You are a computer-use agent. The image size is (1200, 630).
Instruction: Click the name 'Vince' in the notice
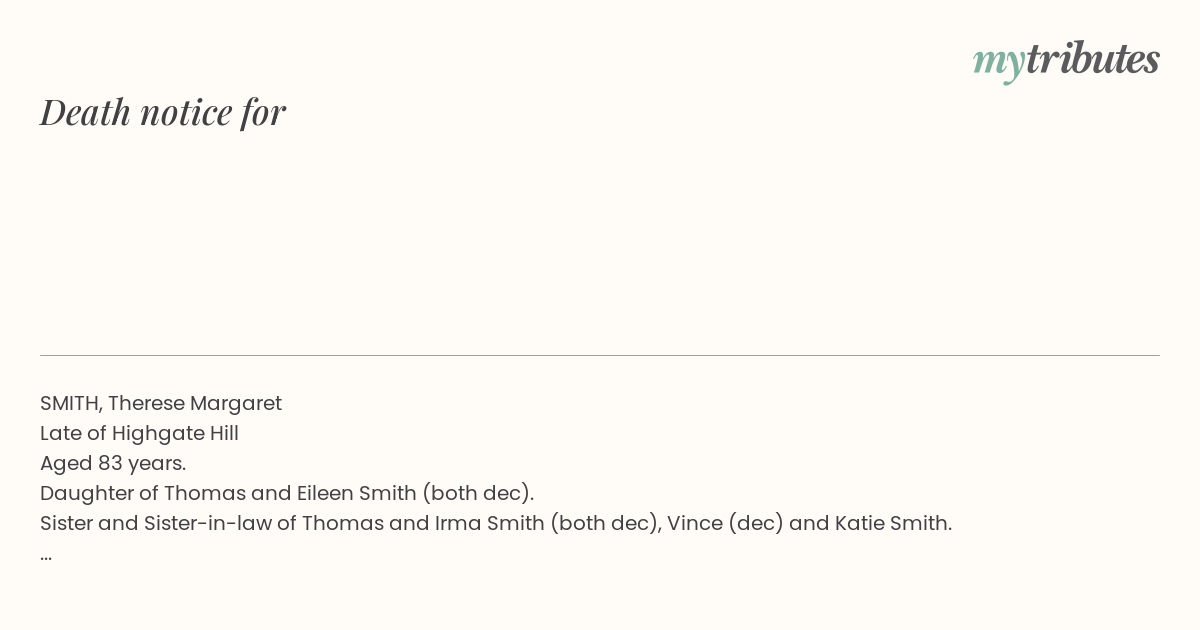pyautogui.click(x=692, y=523)
